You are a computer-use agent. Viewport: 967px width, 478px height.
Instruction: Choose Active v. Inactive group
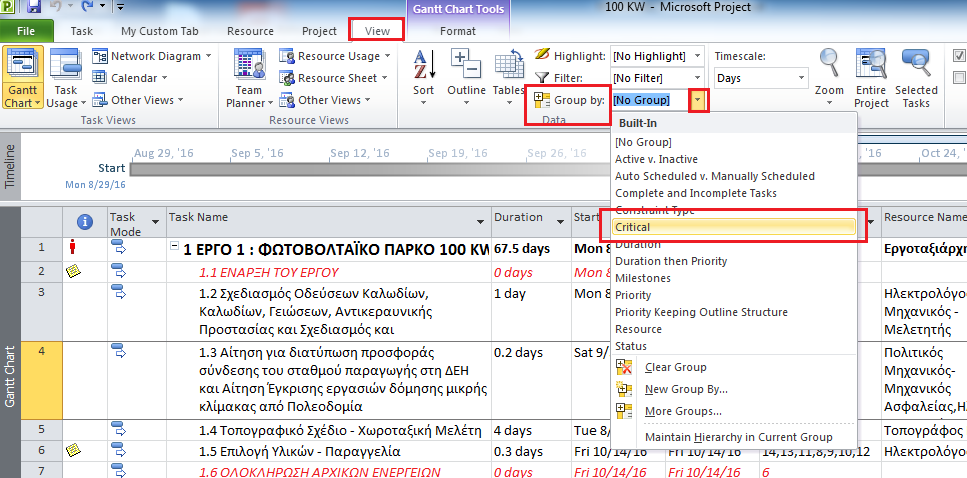(734, 159)
